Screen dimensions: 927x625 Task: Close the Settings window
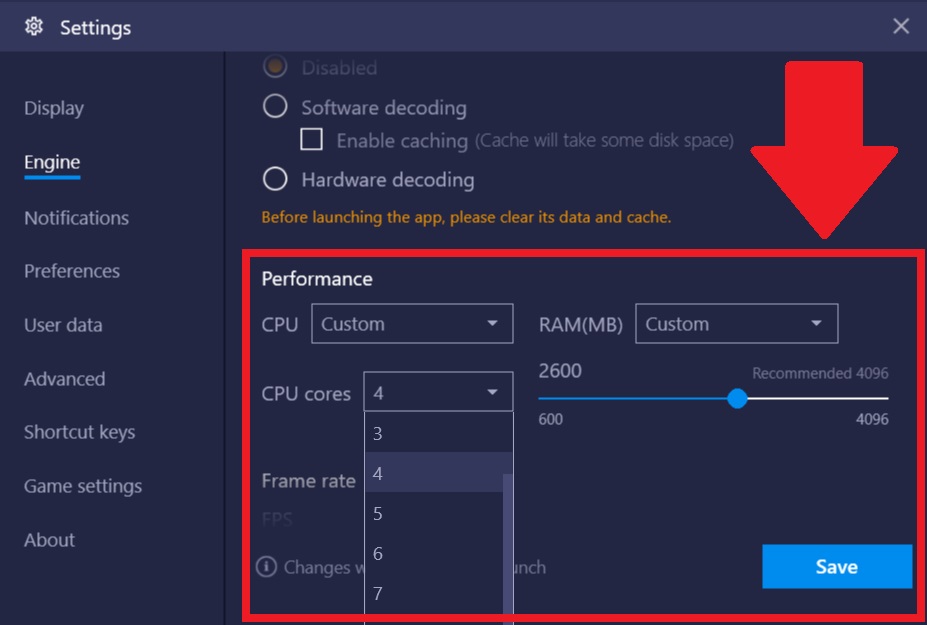(900, 26)
